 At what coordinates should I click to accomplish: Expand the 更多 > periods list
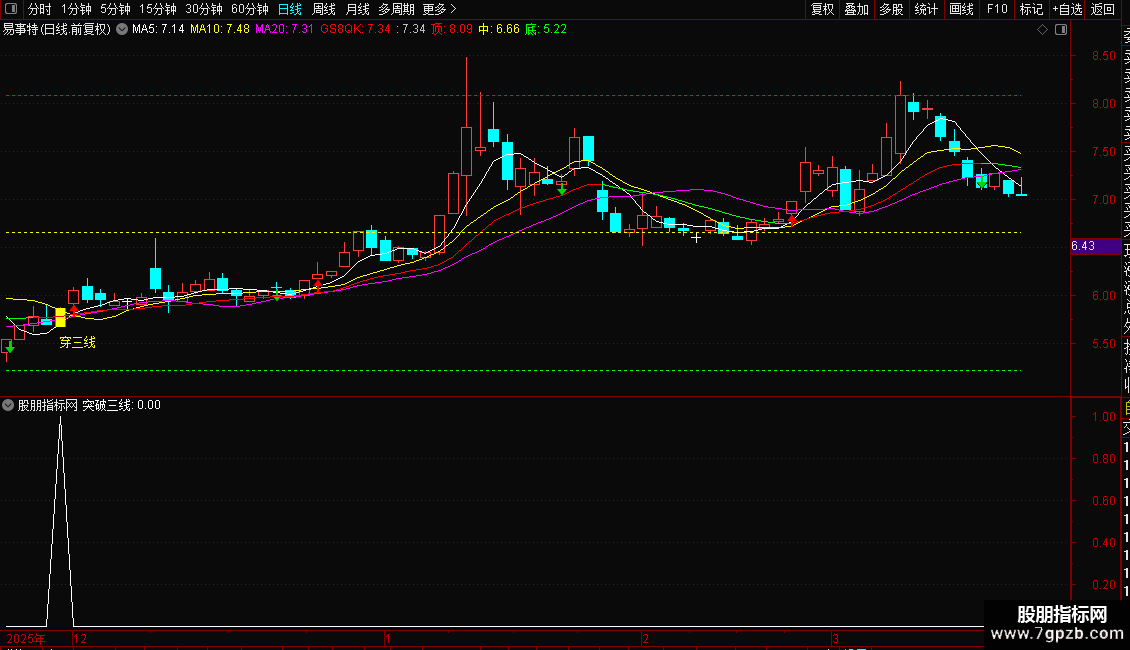pyautogui.click(x=439, y=9)
